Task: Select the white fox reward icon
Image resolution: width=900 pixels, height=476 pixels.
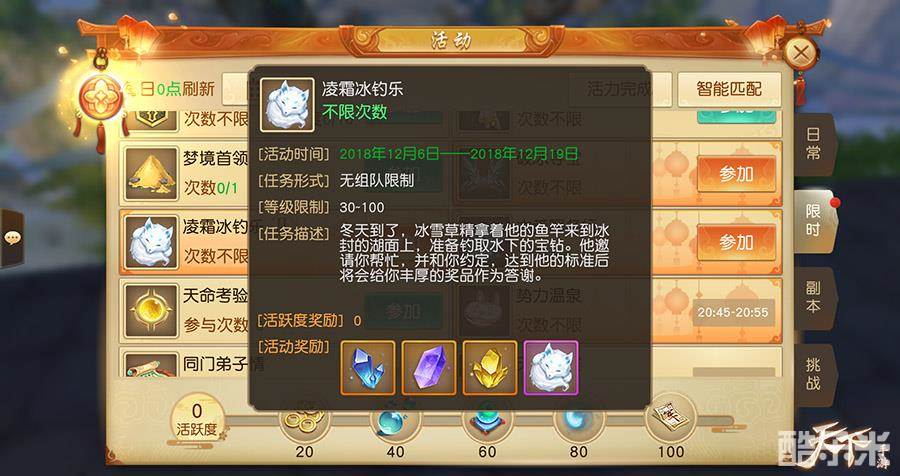Action: coord(551,367)
